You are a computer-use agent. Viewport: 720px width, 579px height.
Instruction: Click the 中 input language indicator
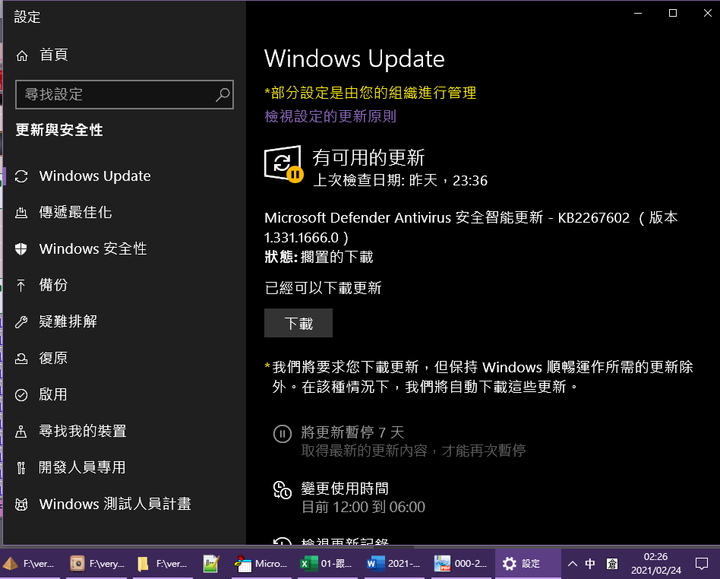tap(590, 563)
